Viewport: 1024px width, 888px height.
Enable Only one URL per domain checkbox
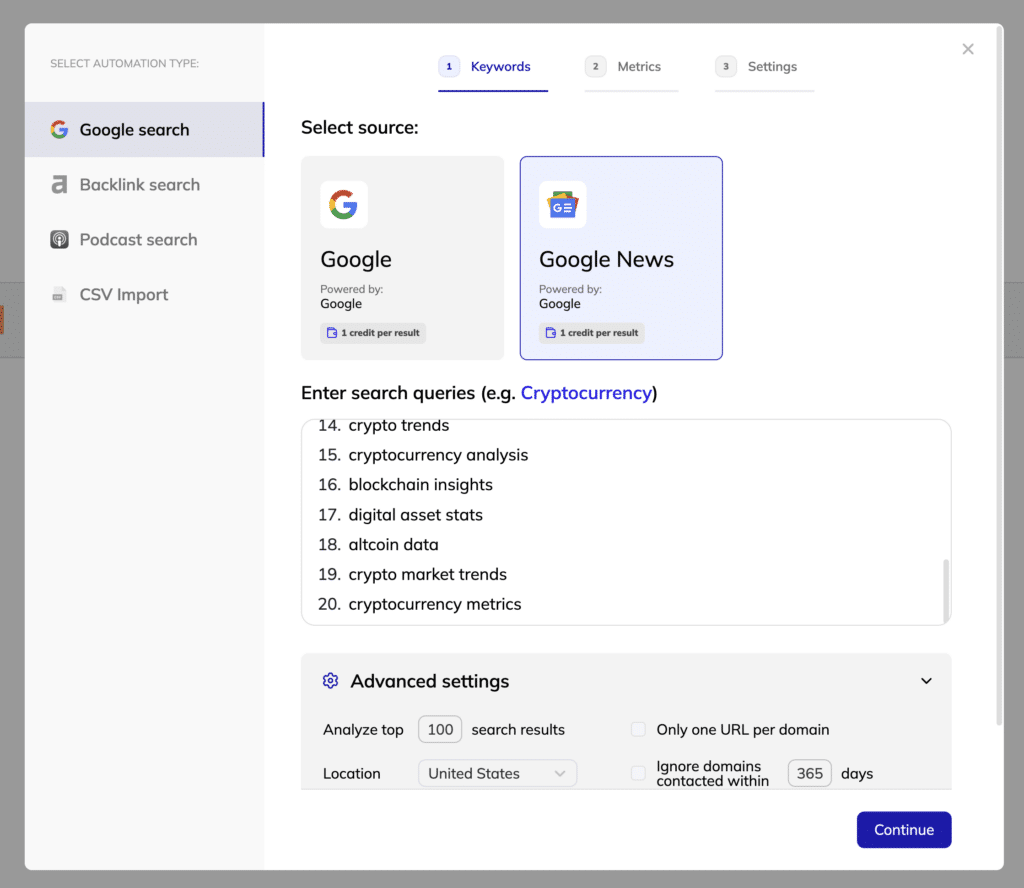[638, 729]
